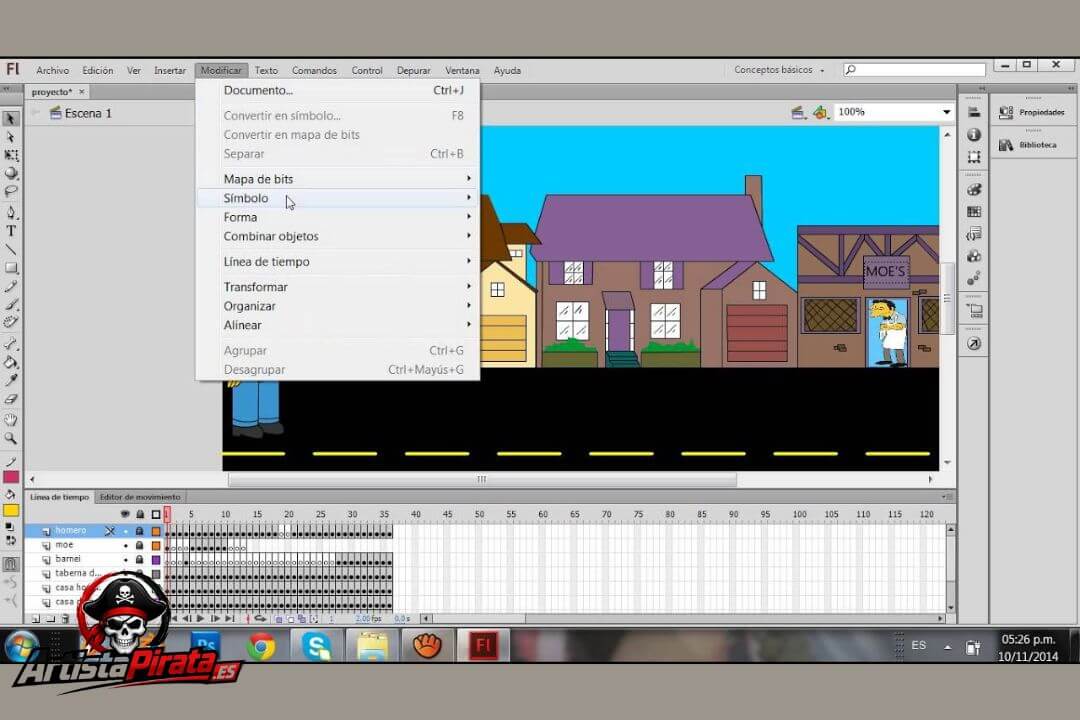Image resolution: width=1080 pixels, height=720 pixels.
Task: Select the Hand tool
Action: [x=10, y=420]
